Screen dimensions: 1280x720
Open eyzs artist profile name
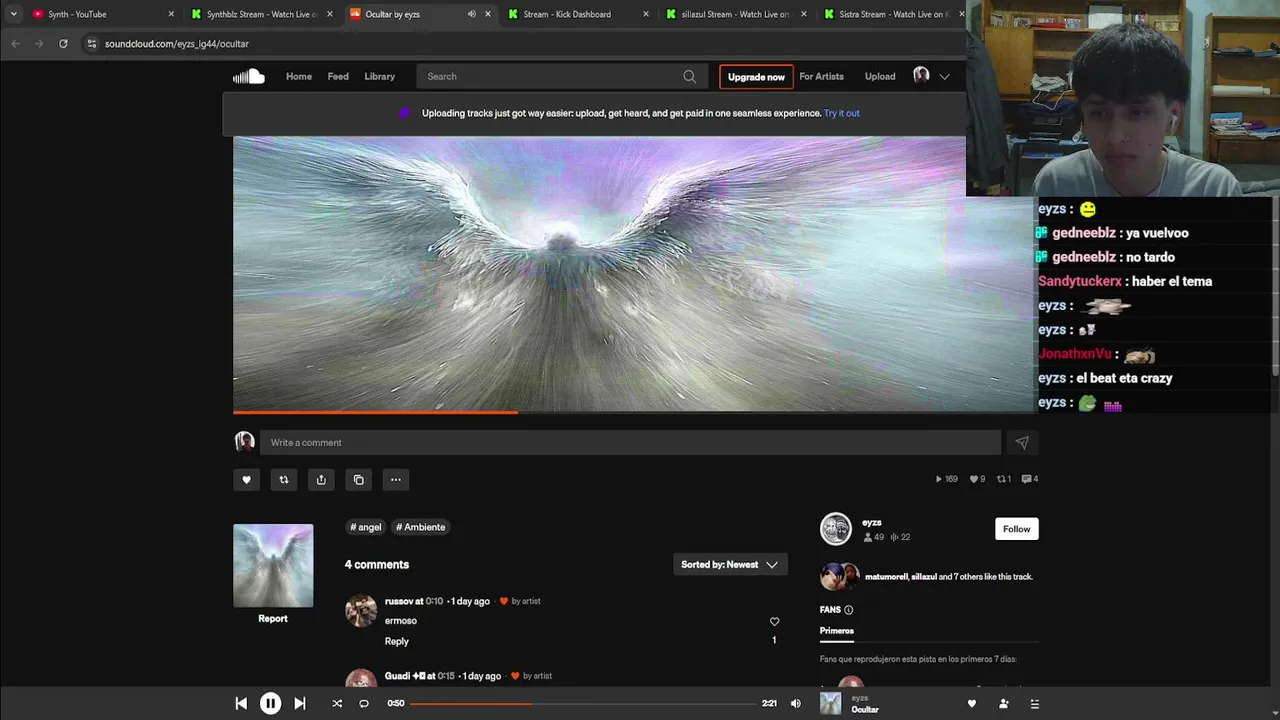(872, 522)
